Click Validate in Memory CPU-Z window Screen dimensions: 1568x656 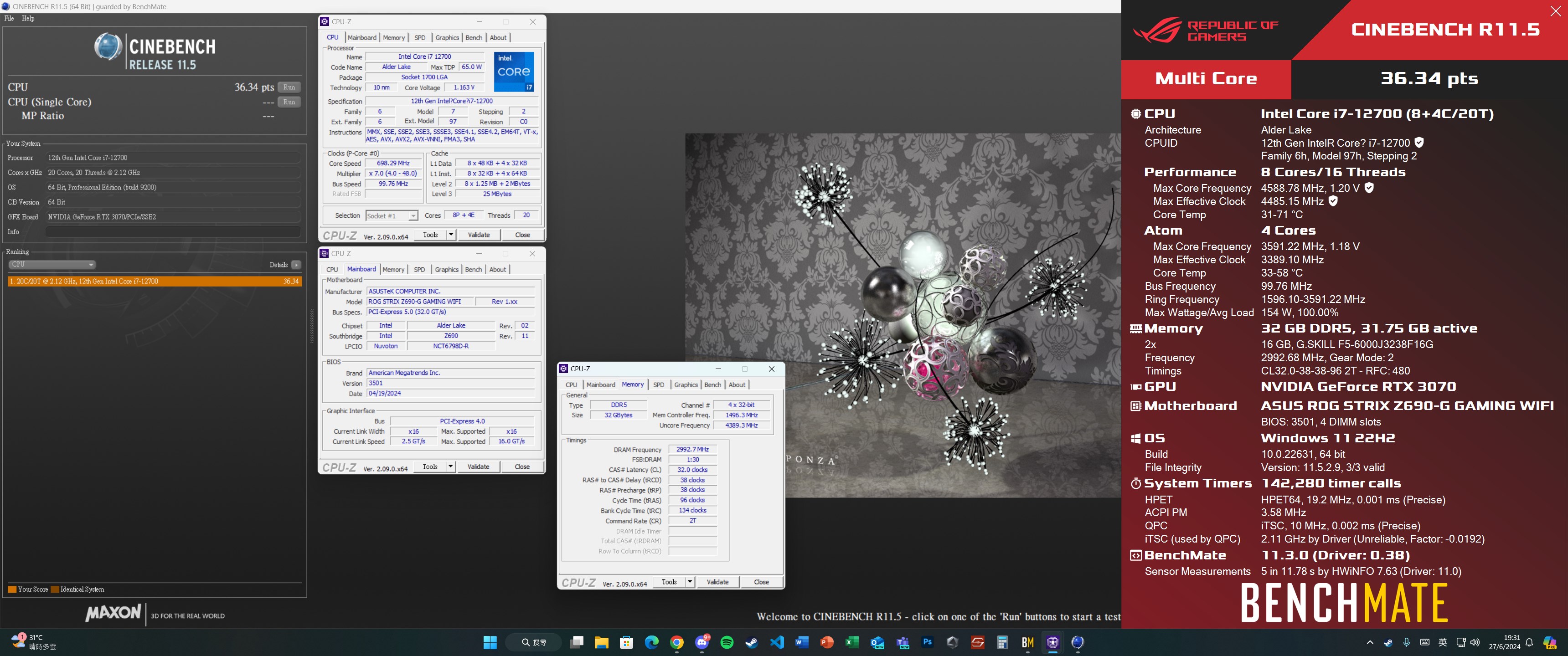717,582
